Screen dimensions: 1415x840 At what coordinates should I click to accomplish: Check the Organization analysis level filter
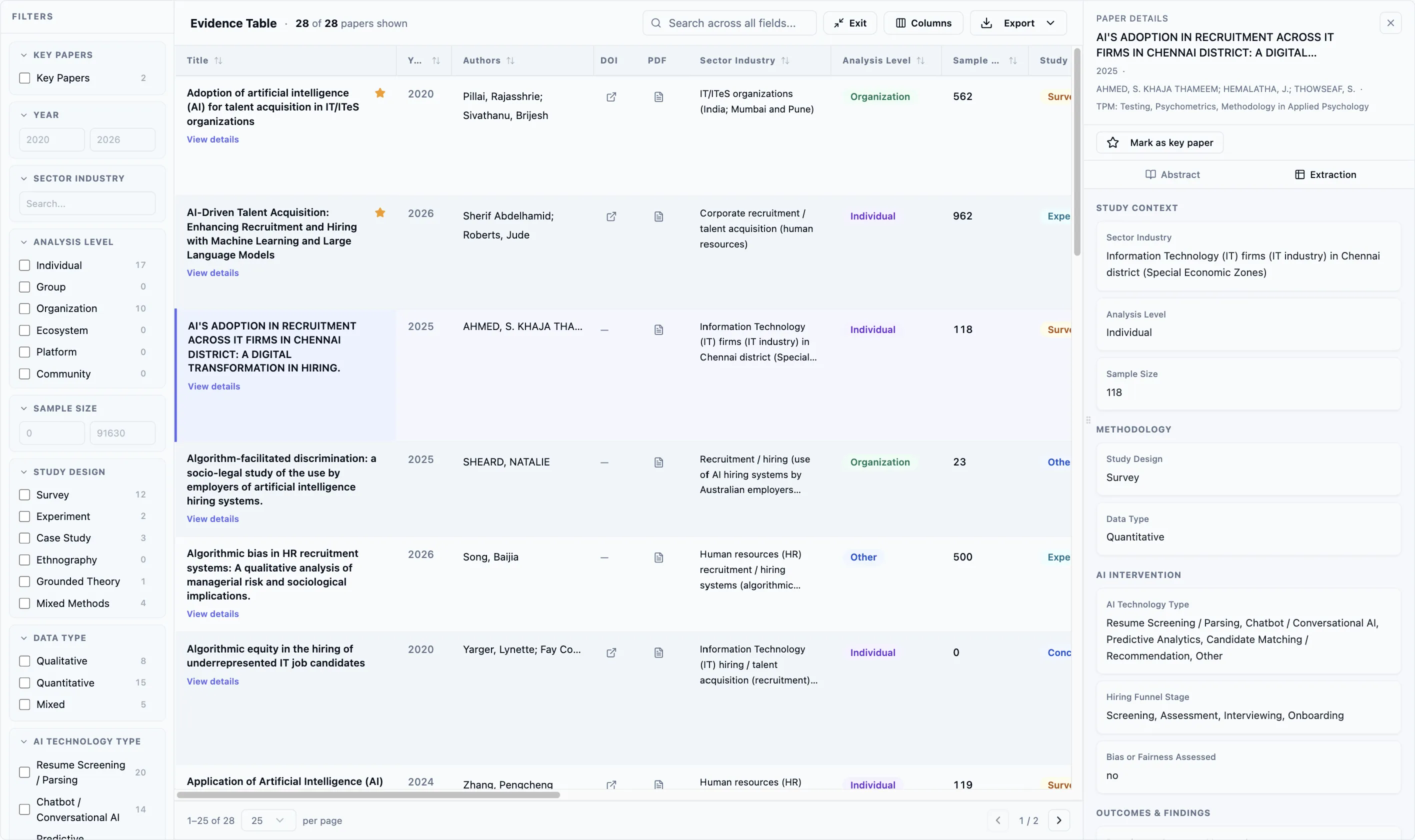pyautogui.click(x=24, y=308)
